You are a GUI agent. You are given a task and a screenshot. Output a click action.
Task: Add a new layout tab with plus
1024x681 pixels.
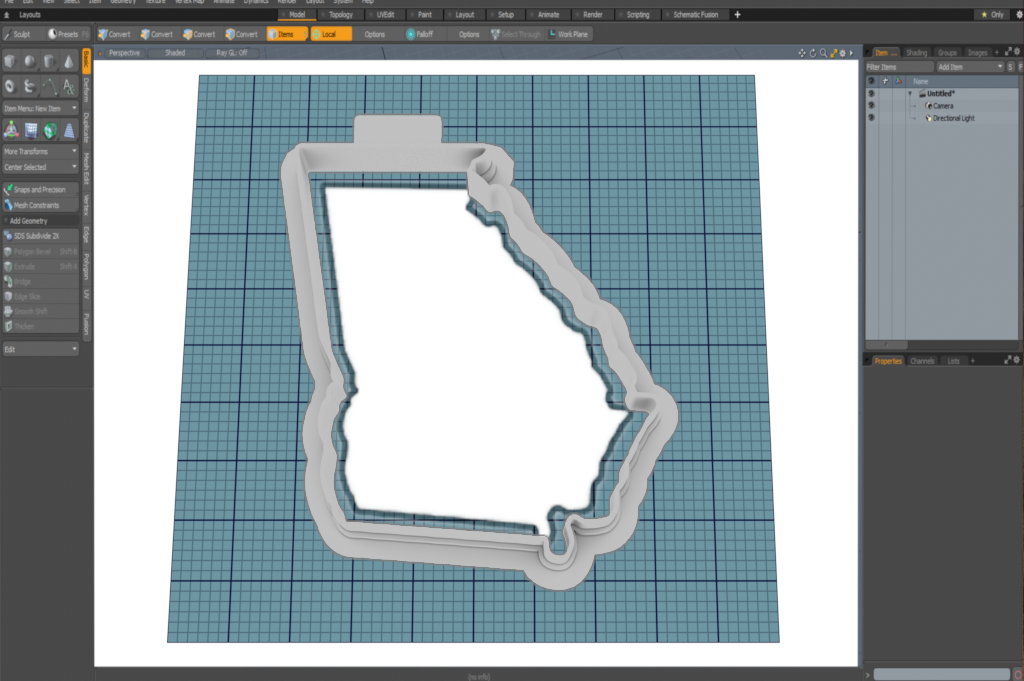coord(737,14)
